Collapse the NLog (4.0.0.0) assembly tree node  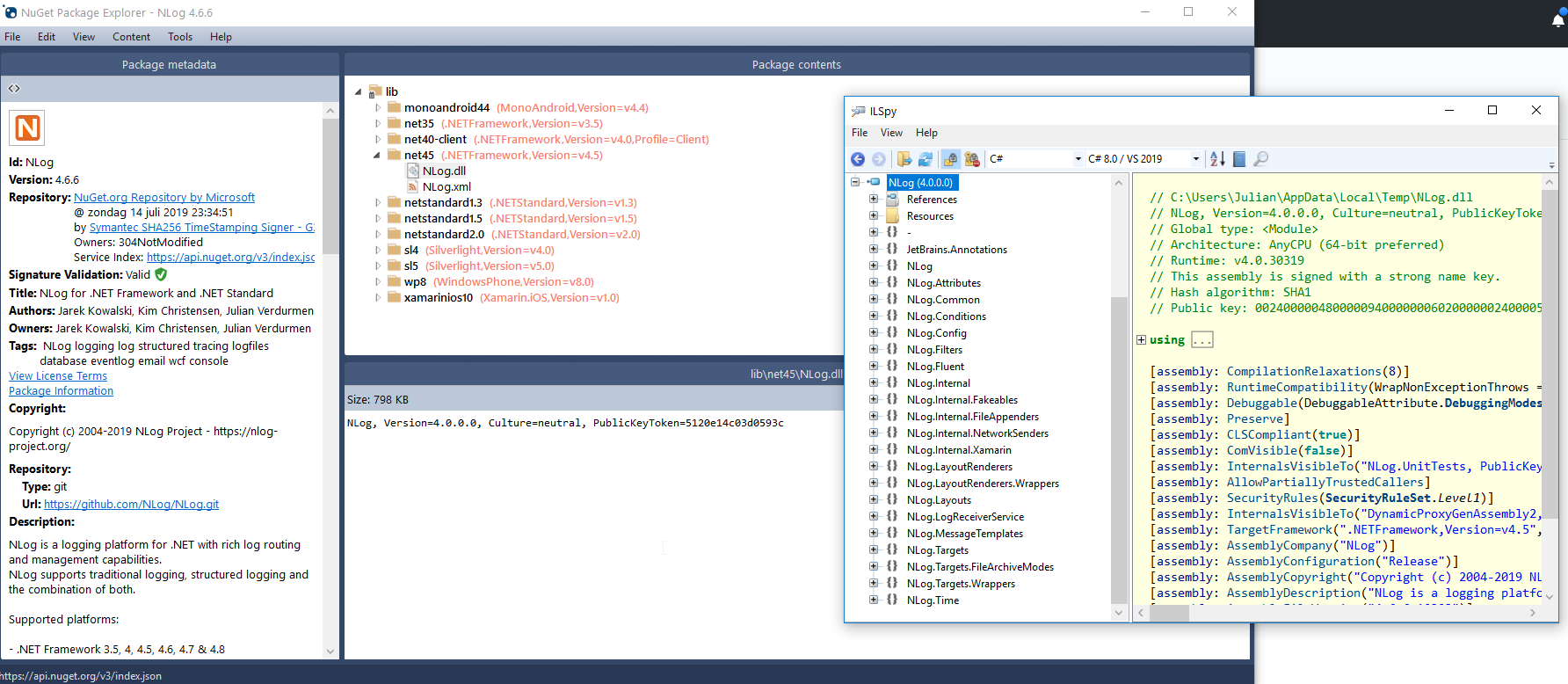(854, 182)
